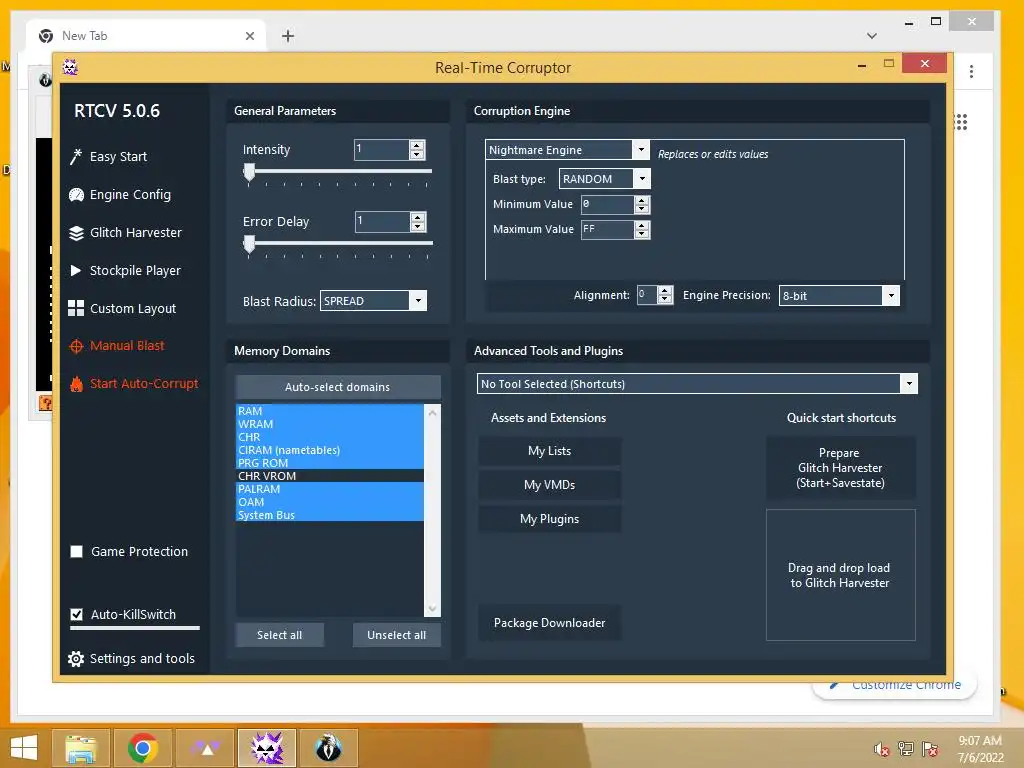Enable the Game Protection checkbox
Screen dimensions: 1024x768
(76, 552)
